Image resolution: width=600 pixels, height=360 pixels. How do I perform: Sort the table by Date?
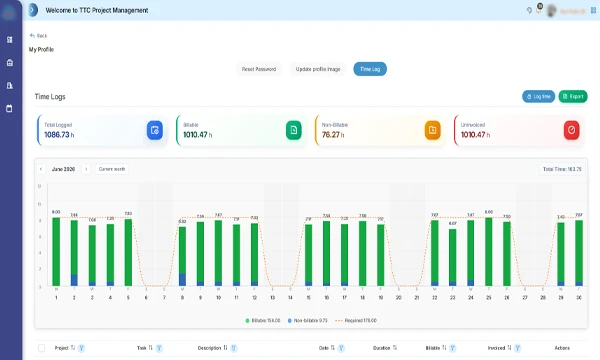333,348
